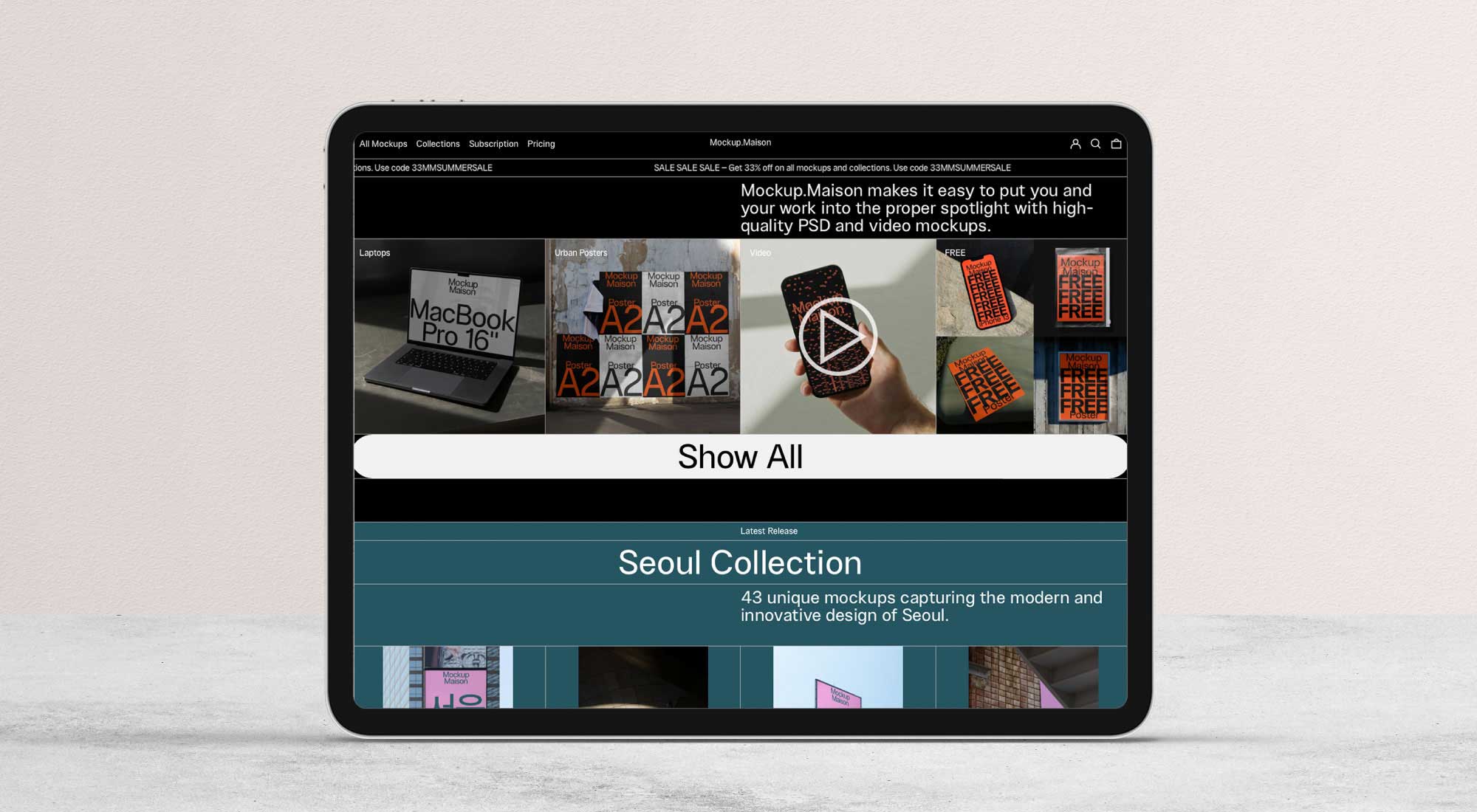Click the 'Show All' button
The width and height of the screenshot is (1477, 812).
pos(740,457)
